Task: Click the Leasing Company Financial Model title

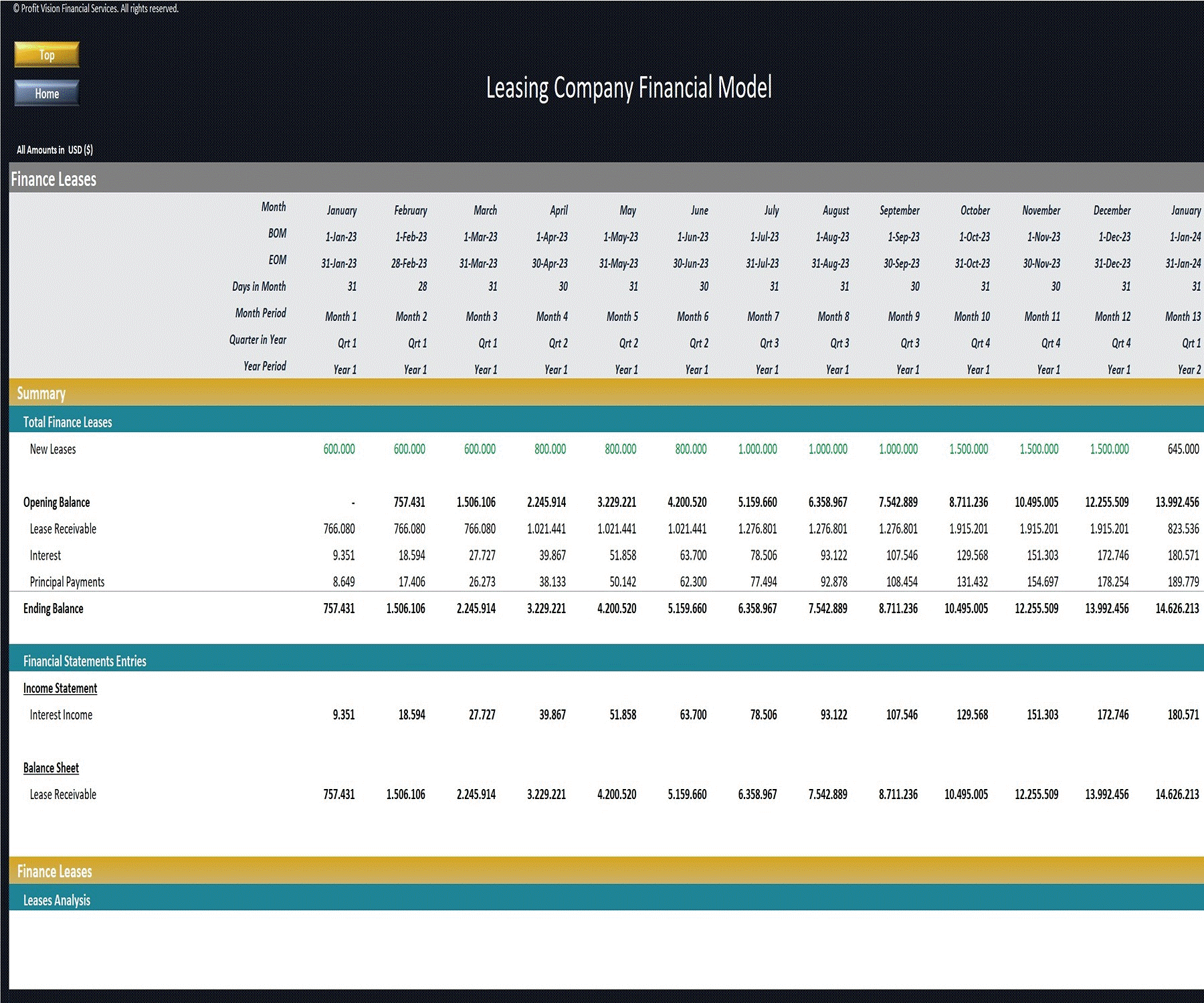Action: pyautogui.click(x=629, y=88)
